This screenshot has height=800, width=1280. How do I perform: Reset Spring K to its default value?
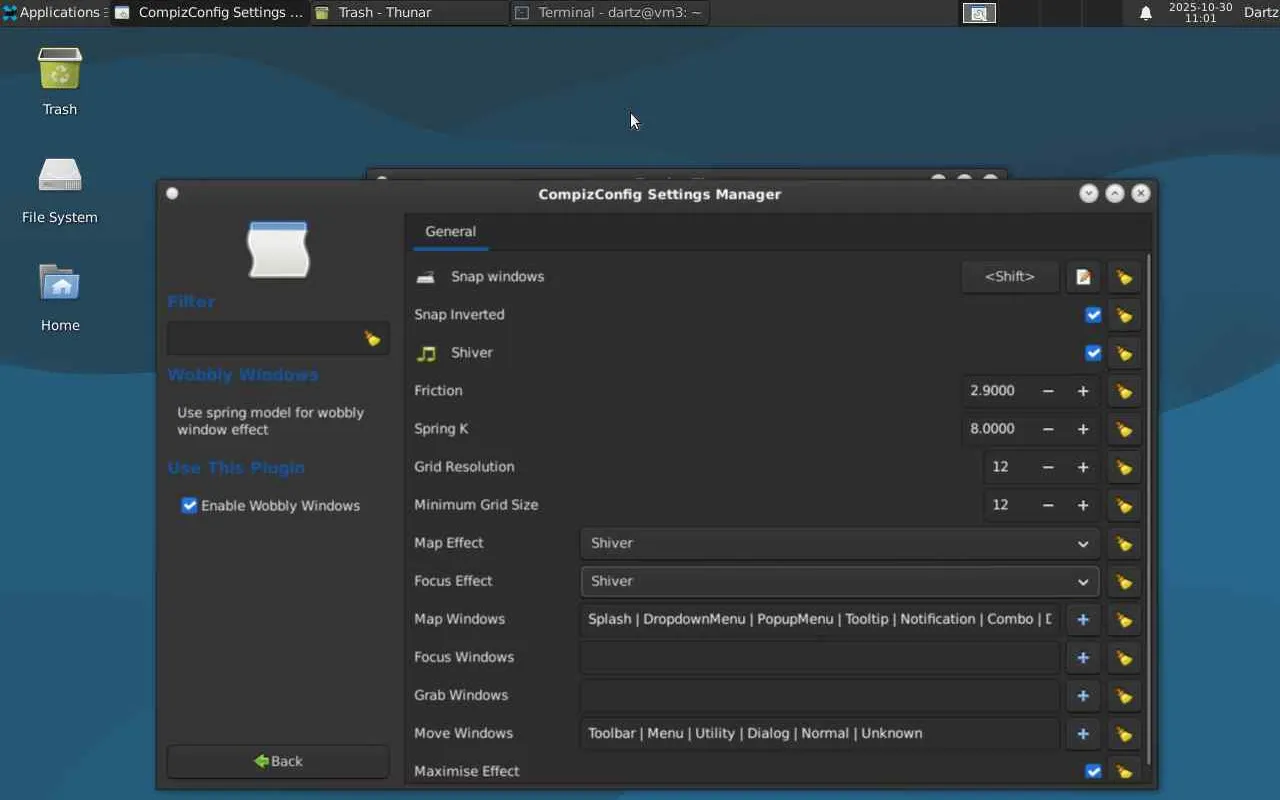pyautogui.click(x=1124, y=429)
